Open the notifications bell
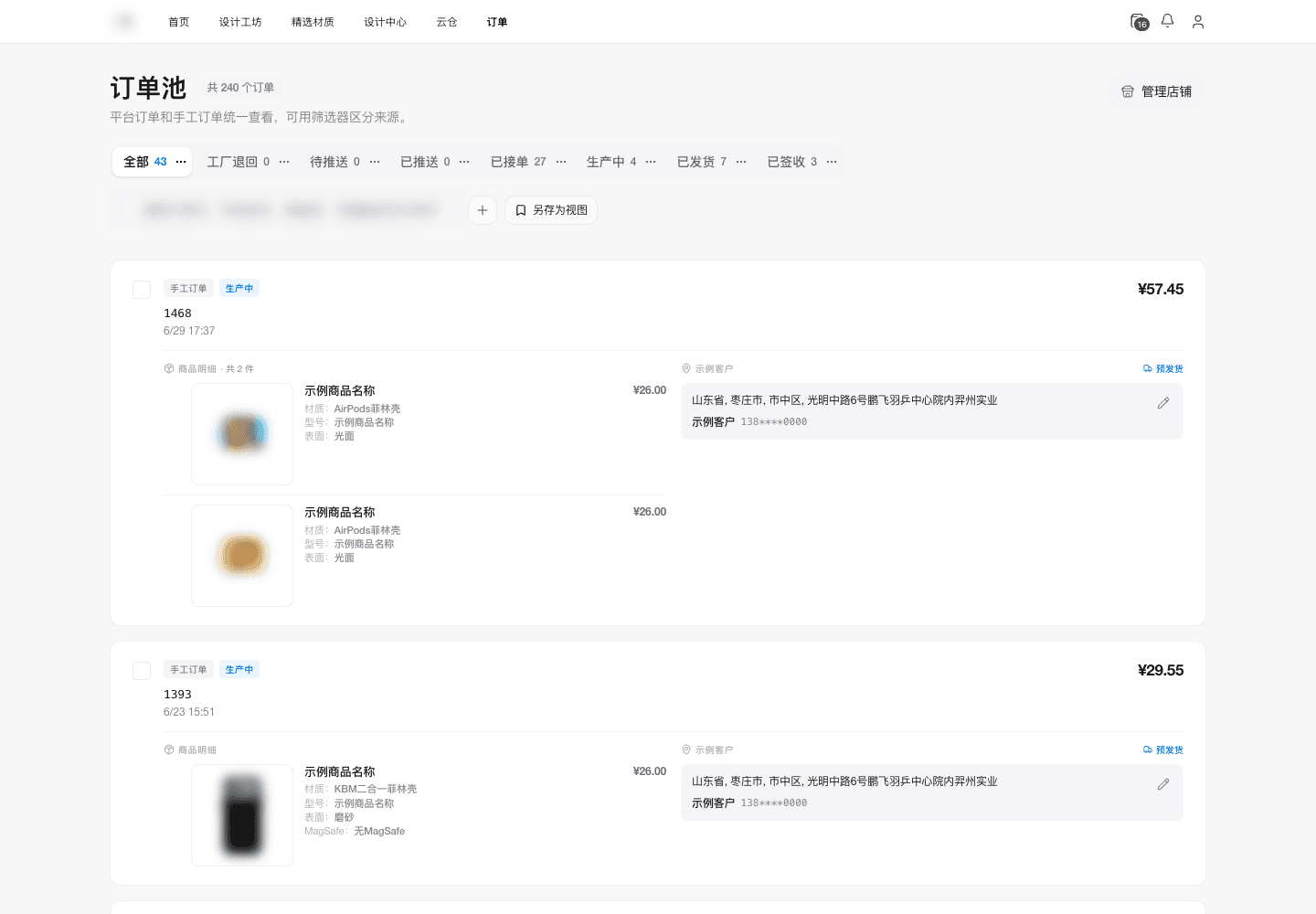This screenshot has width=1316, height=914. coord(1167,21)
